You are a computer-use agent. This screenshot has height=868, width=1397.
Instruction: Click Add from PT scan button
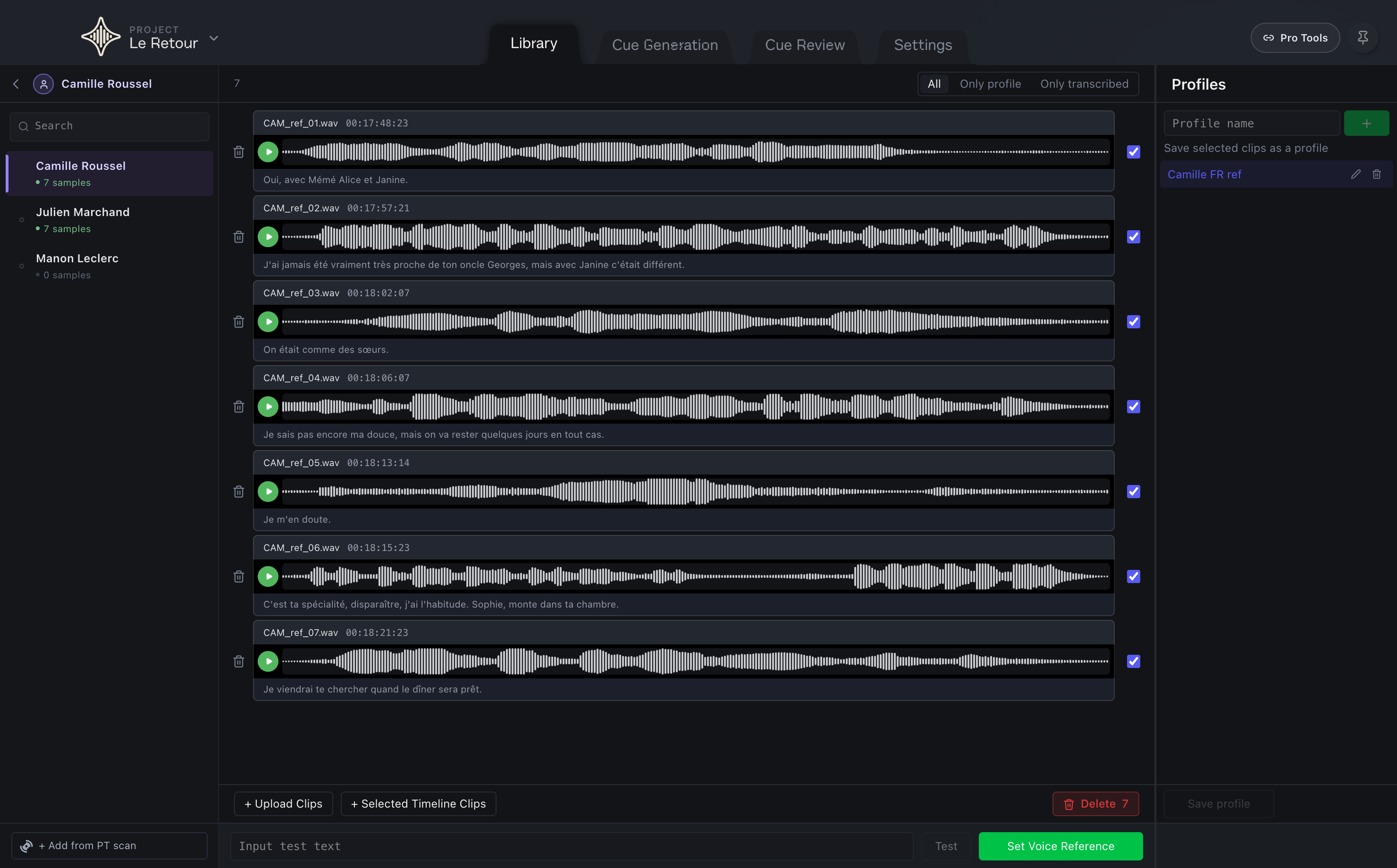coord(109,846)
